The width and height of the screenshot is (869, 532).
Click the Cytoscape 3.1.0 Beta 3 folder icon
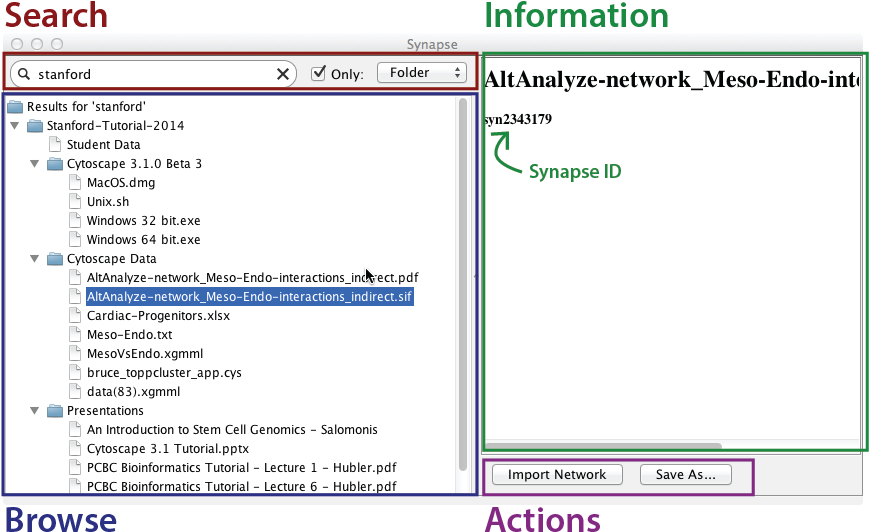click(55, 164)
